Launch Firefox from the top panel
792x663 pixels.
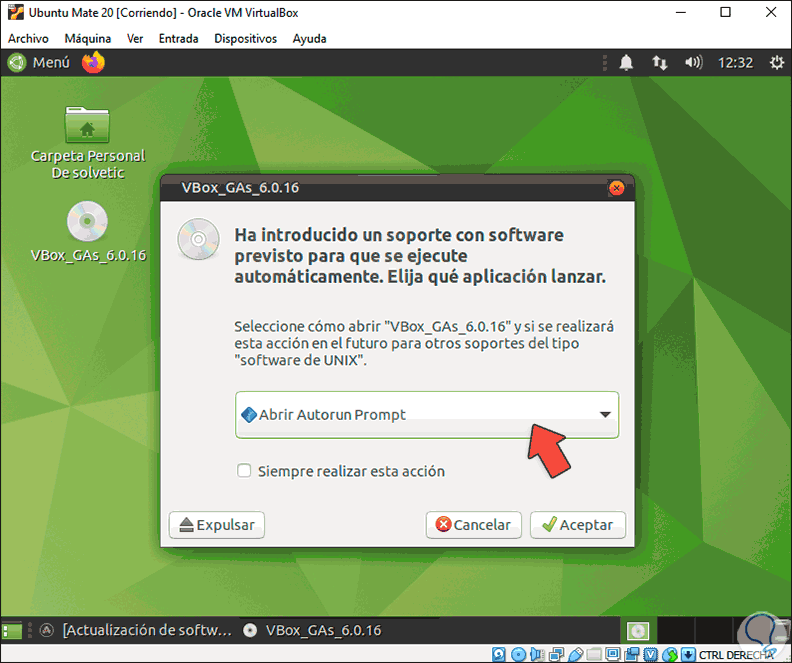tap(93, 63)
